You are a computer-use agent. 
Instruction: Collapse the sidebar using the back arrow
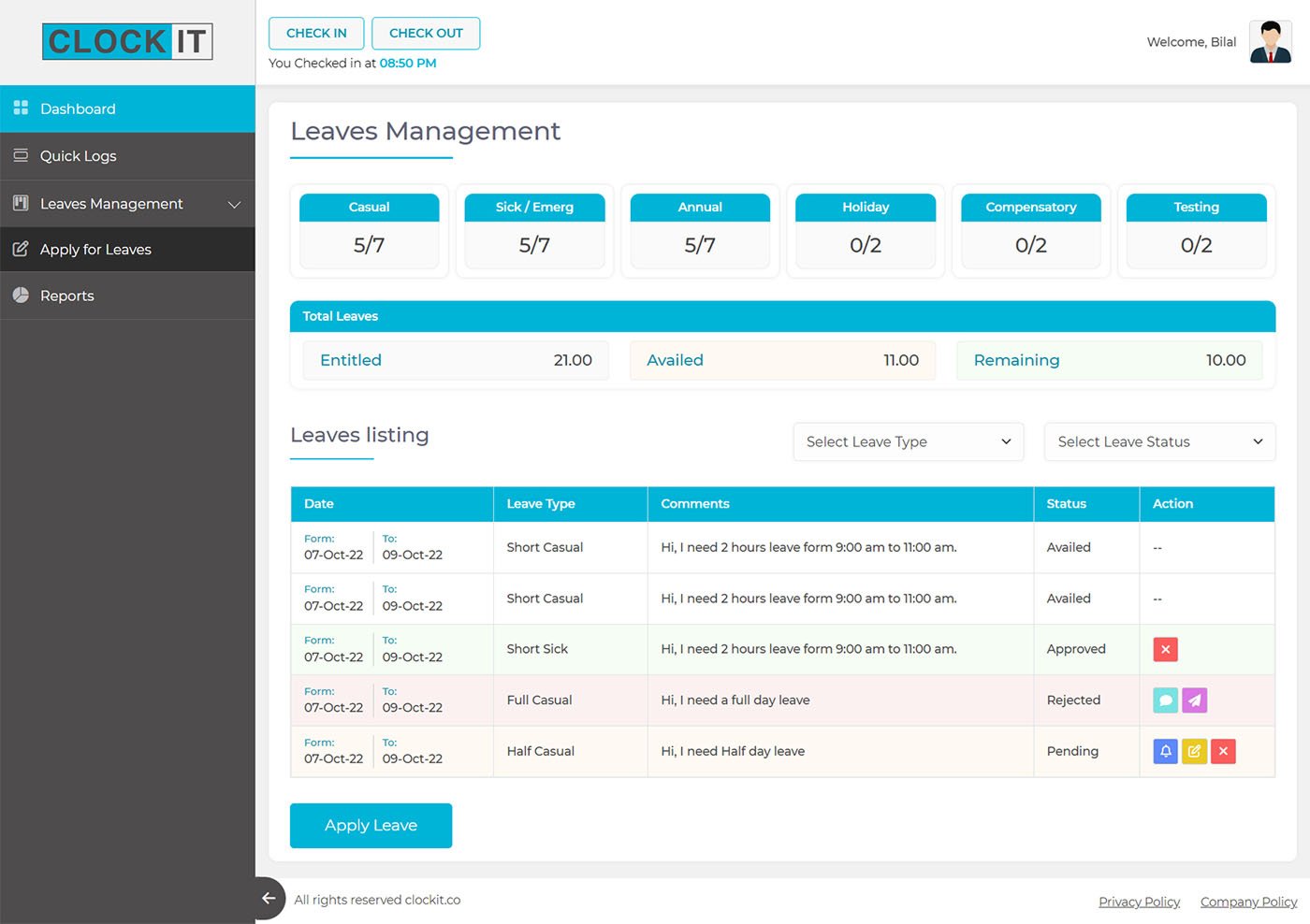point(269,898)
